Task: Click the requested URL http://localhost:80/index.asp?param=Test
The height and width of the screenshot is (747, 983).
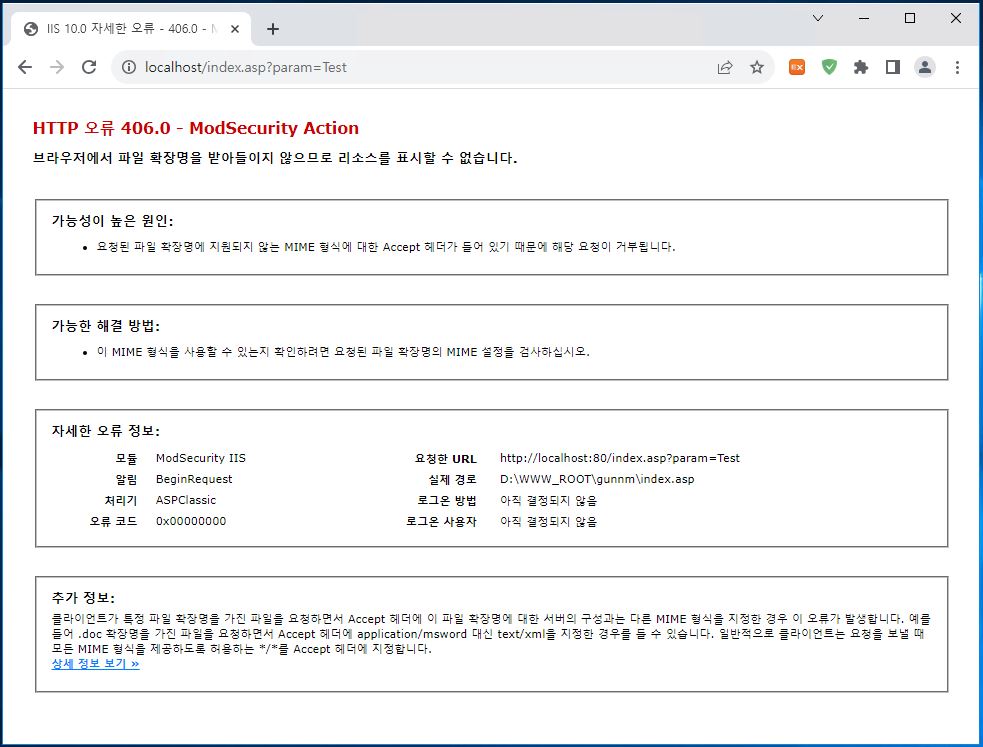Action: point(619,458)
